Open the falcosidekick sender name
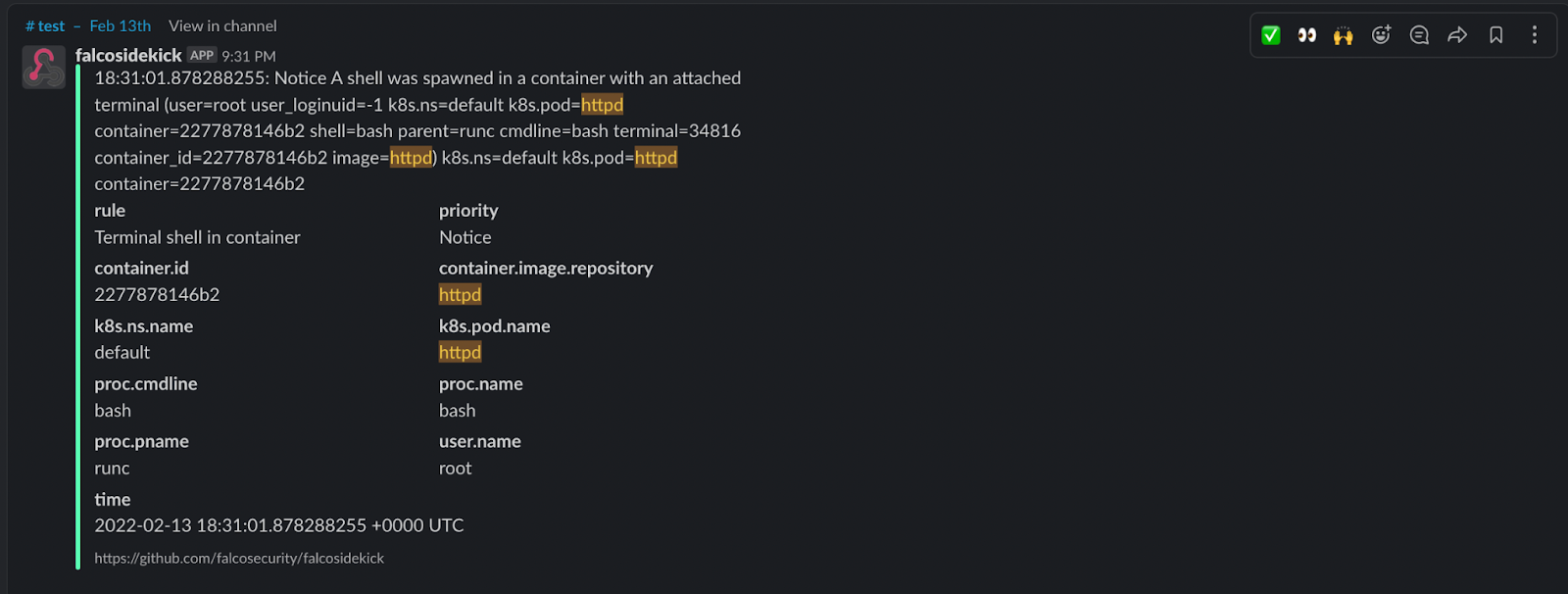 (128, 55)
